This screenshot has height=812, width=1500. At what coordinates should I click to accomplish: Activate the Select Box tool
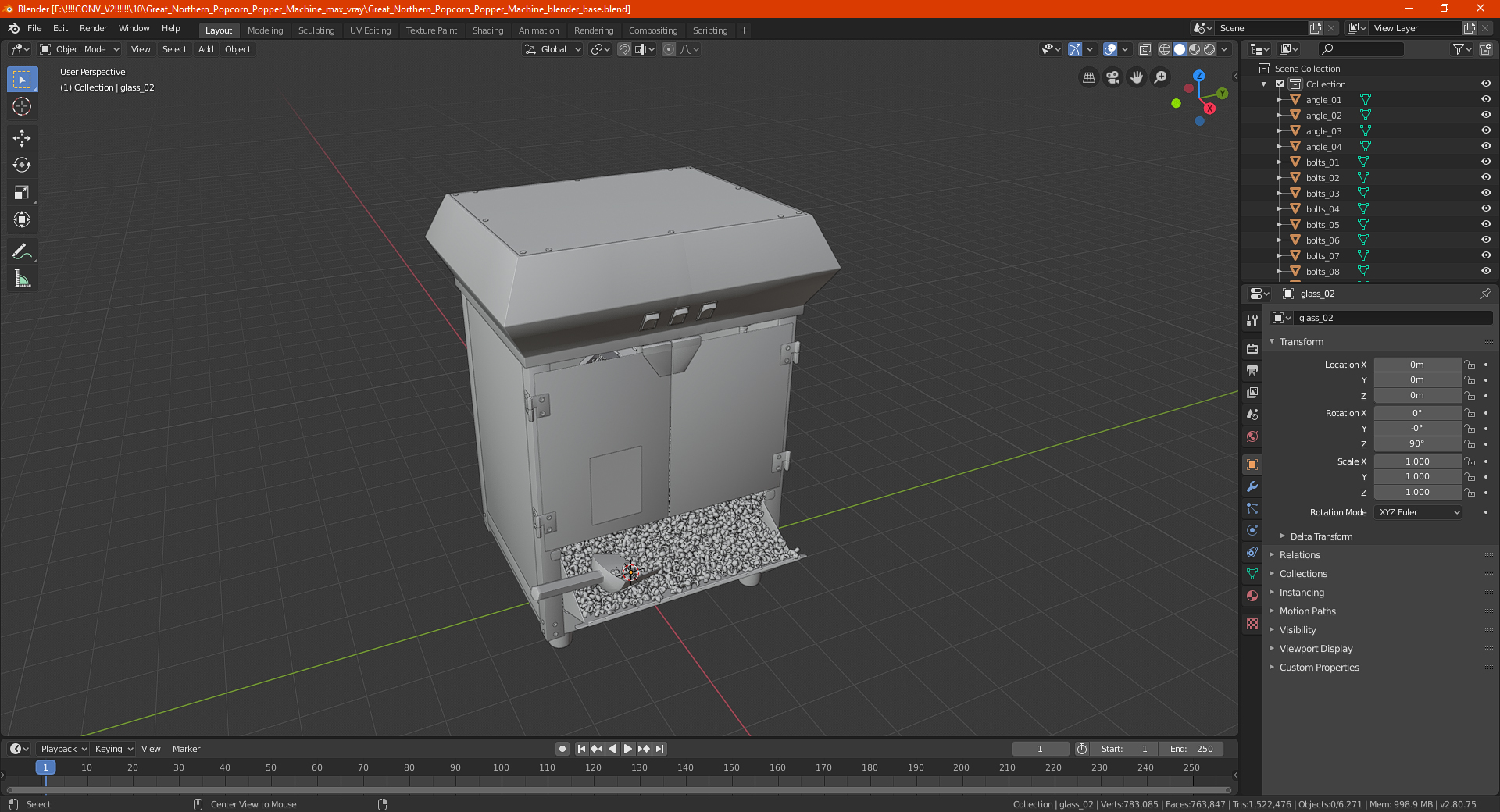[22, 80]
